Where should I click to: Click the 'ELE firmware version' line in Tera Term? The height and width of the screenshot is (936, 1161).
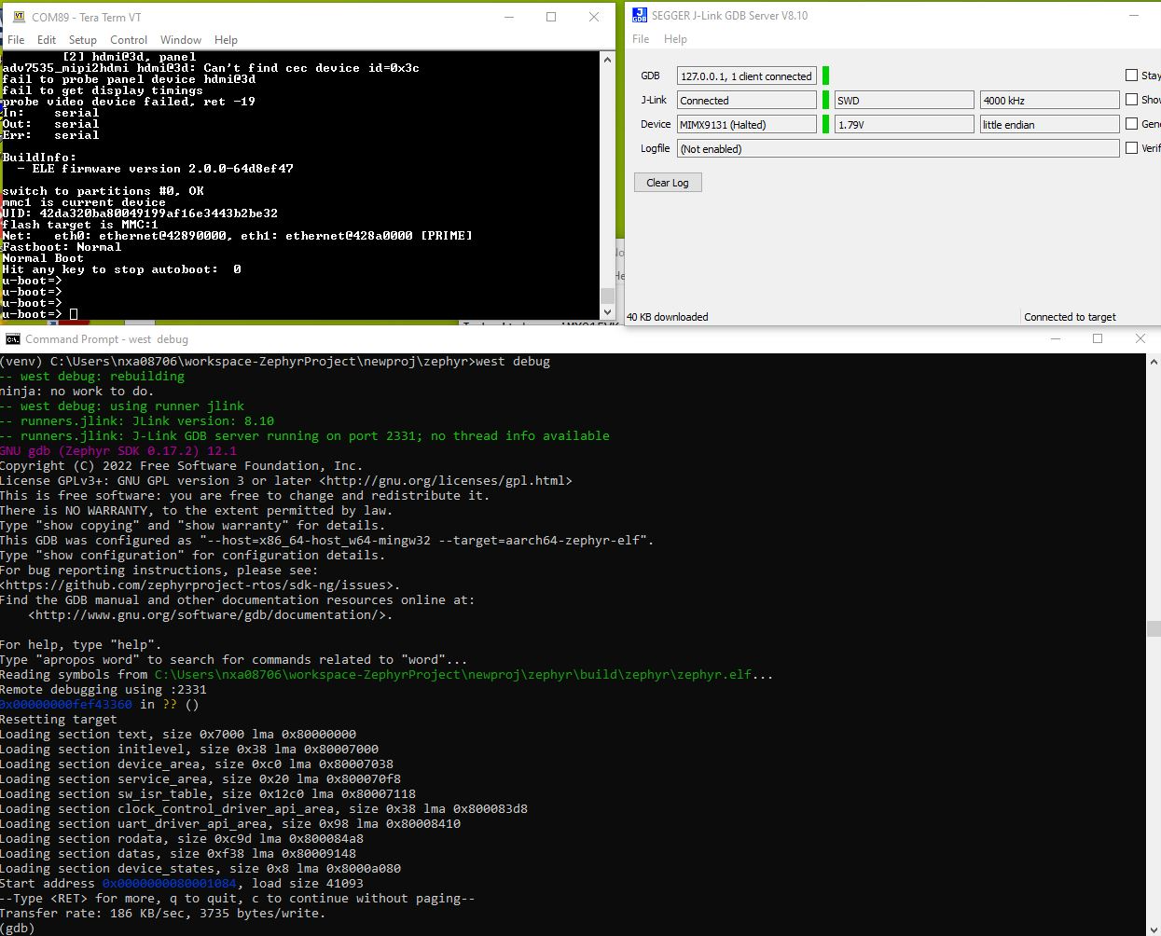click(x=155, y=169)
